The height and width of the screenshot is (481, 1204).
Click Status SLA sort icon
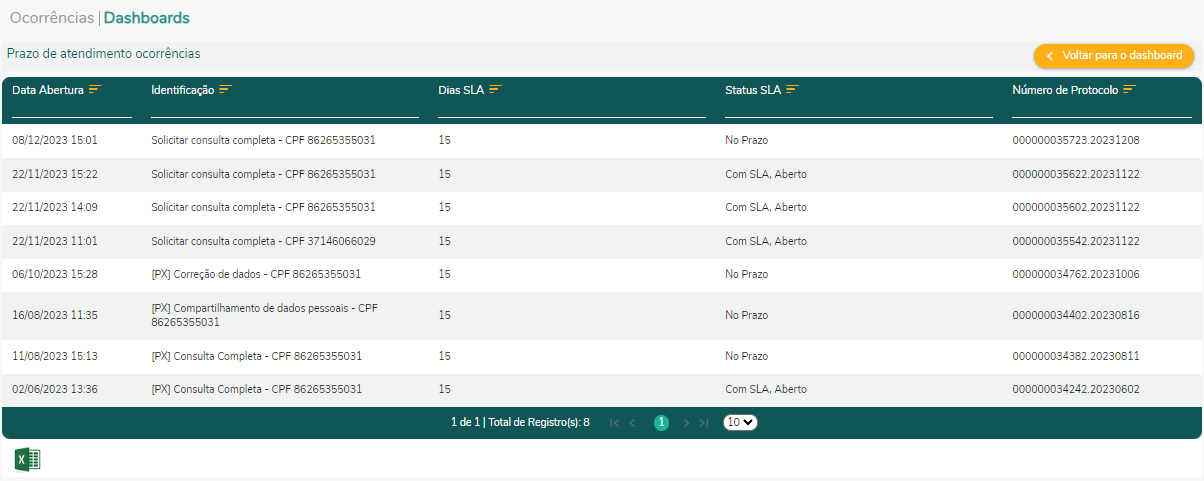click(792, 90)
